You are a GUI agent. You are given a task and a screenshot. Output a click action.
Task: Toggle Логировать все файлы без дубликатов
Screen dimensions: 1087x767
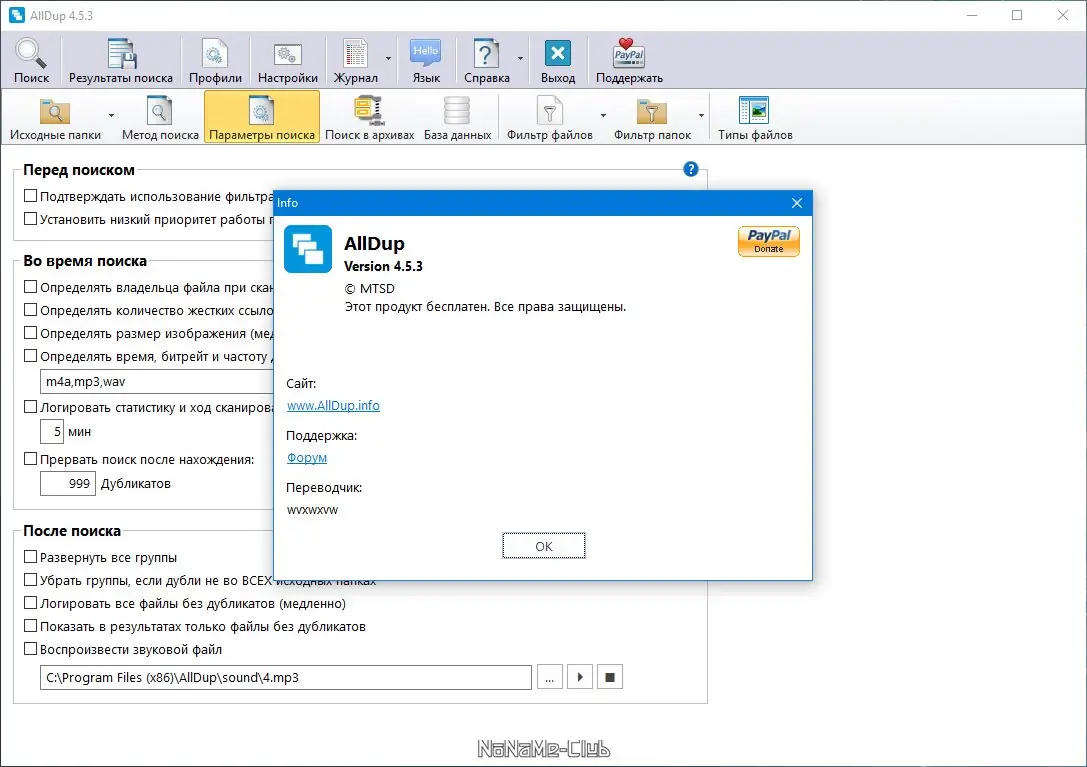[31, 602]
